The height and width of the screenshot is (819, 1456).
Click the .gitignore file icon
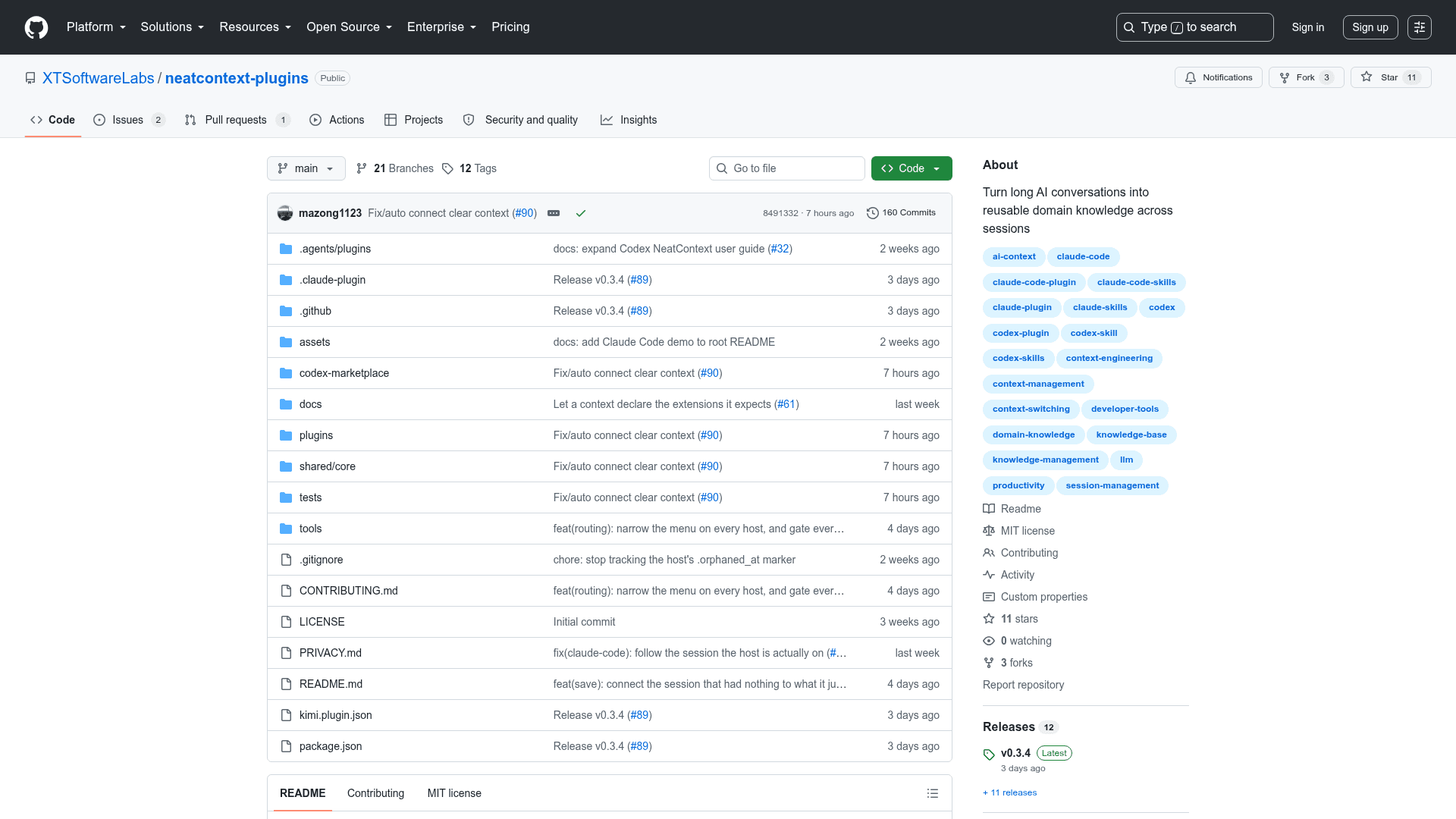click(286, 560)
